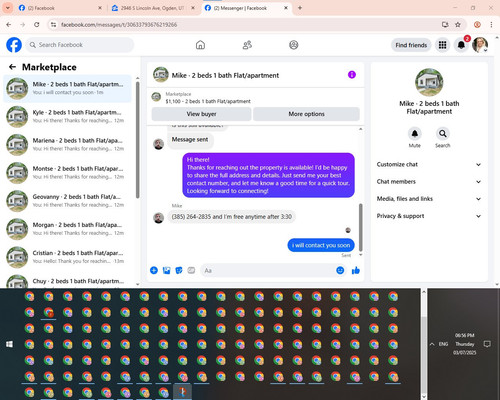Switch to 2946 S Lincoln Ave tab
Screen dimensions: 500x400
coord(152,8)
